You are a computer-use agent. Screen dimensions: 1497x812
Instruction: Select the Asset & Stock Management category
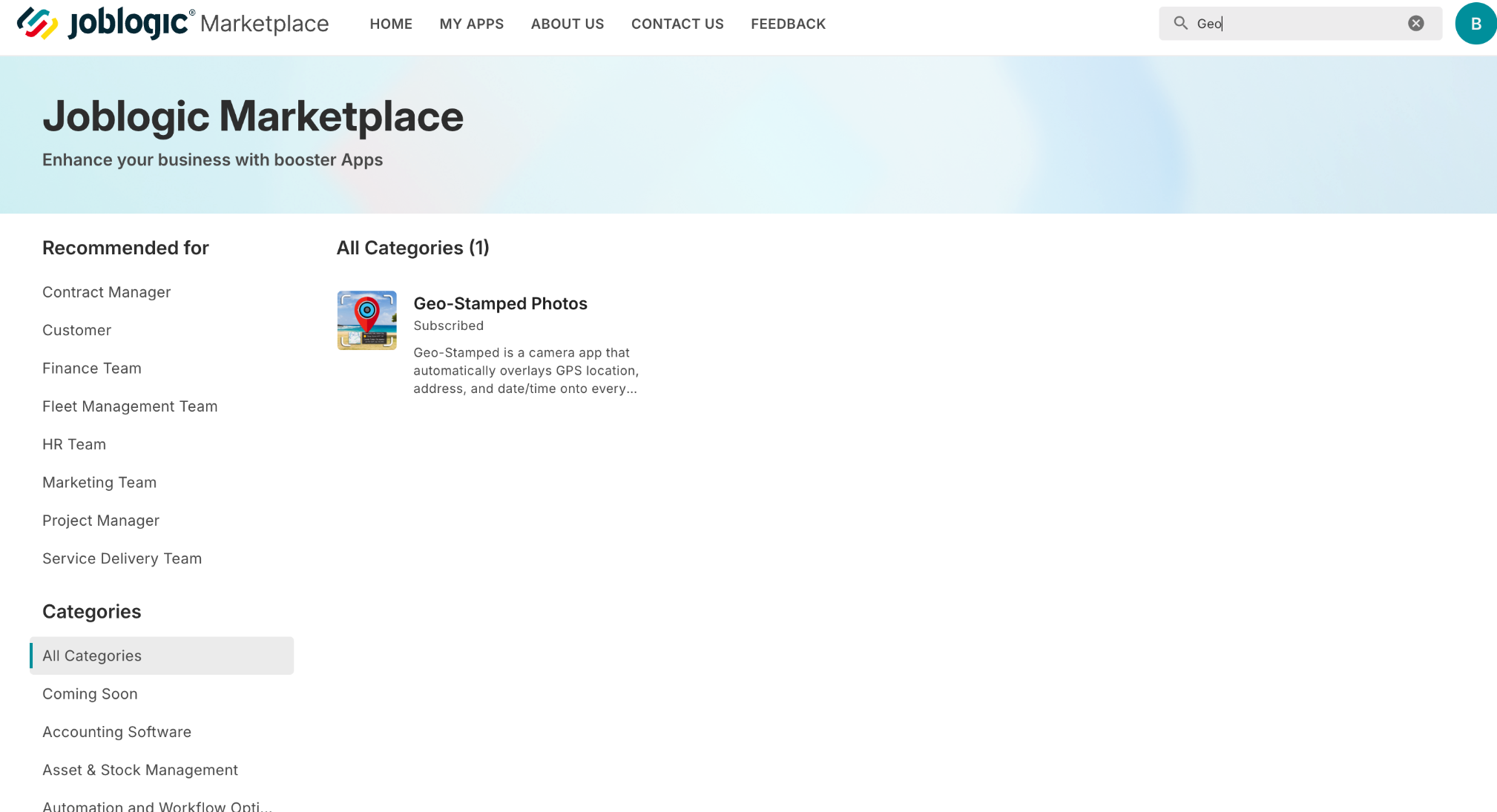(x=140, y=770)
